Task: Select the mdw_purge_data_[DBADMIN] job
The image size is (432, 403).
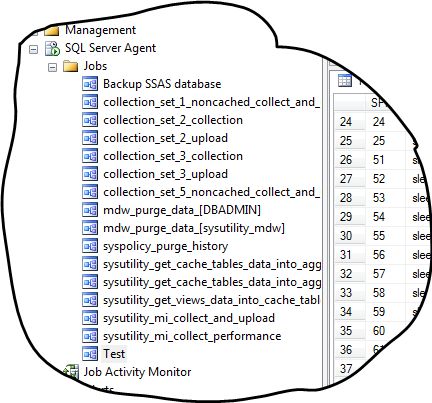Action: [182, 210]
